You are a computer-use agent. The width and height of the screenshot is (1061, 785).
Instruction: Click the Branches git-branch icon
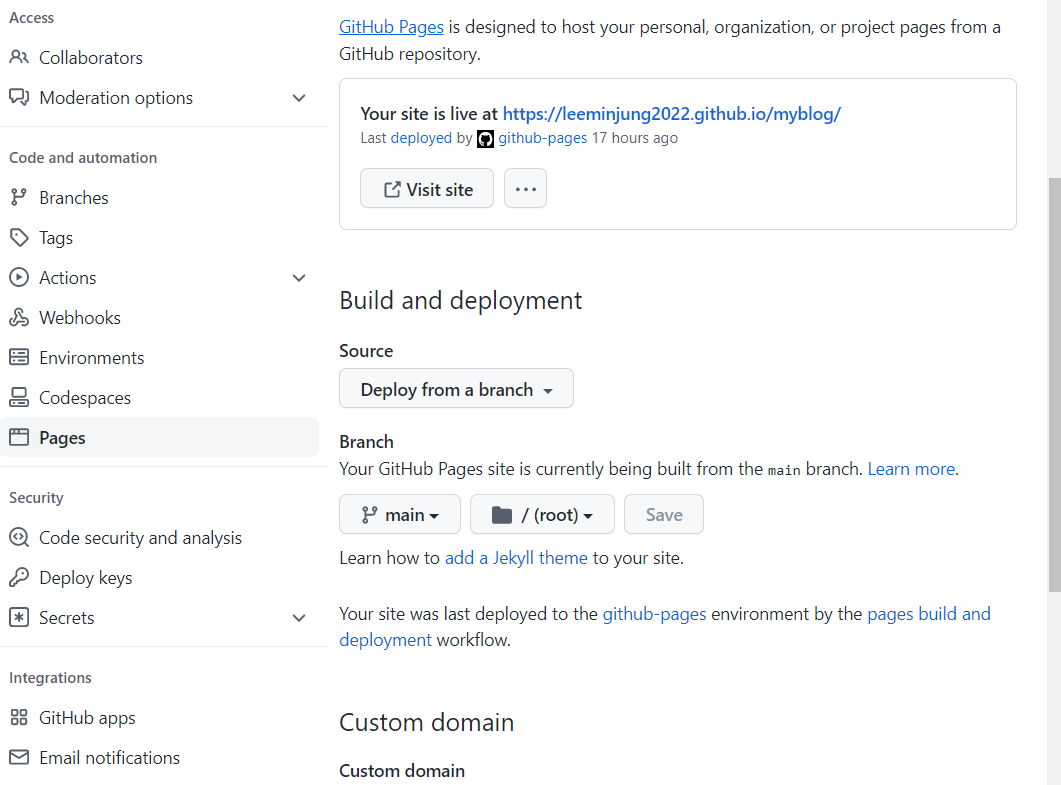[19, 198]
